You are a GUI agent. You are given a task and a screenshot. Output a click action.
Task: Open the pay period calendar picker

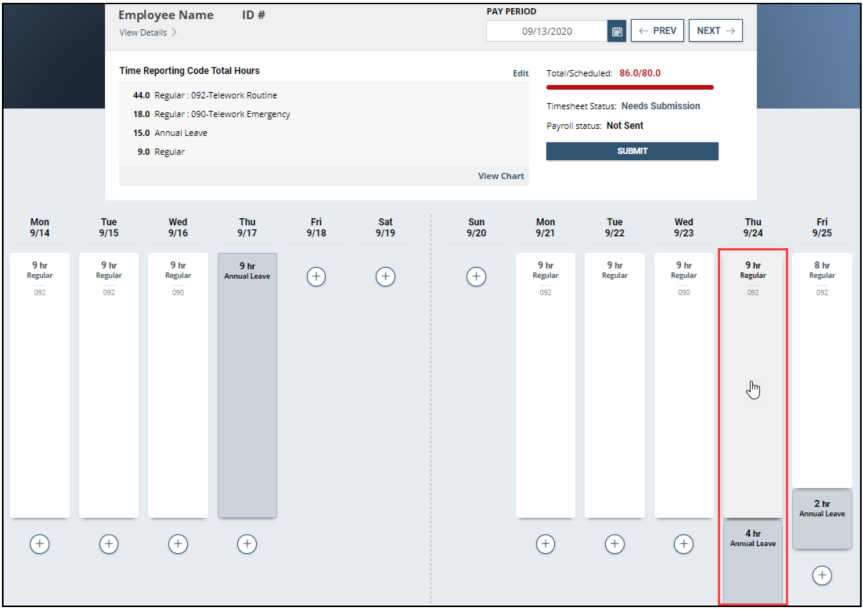pos(617,31)
